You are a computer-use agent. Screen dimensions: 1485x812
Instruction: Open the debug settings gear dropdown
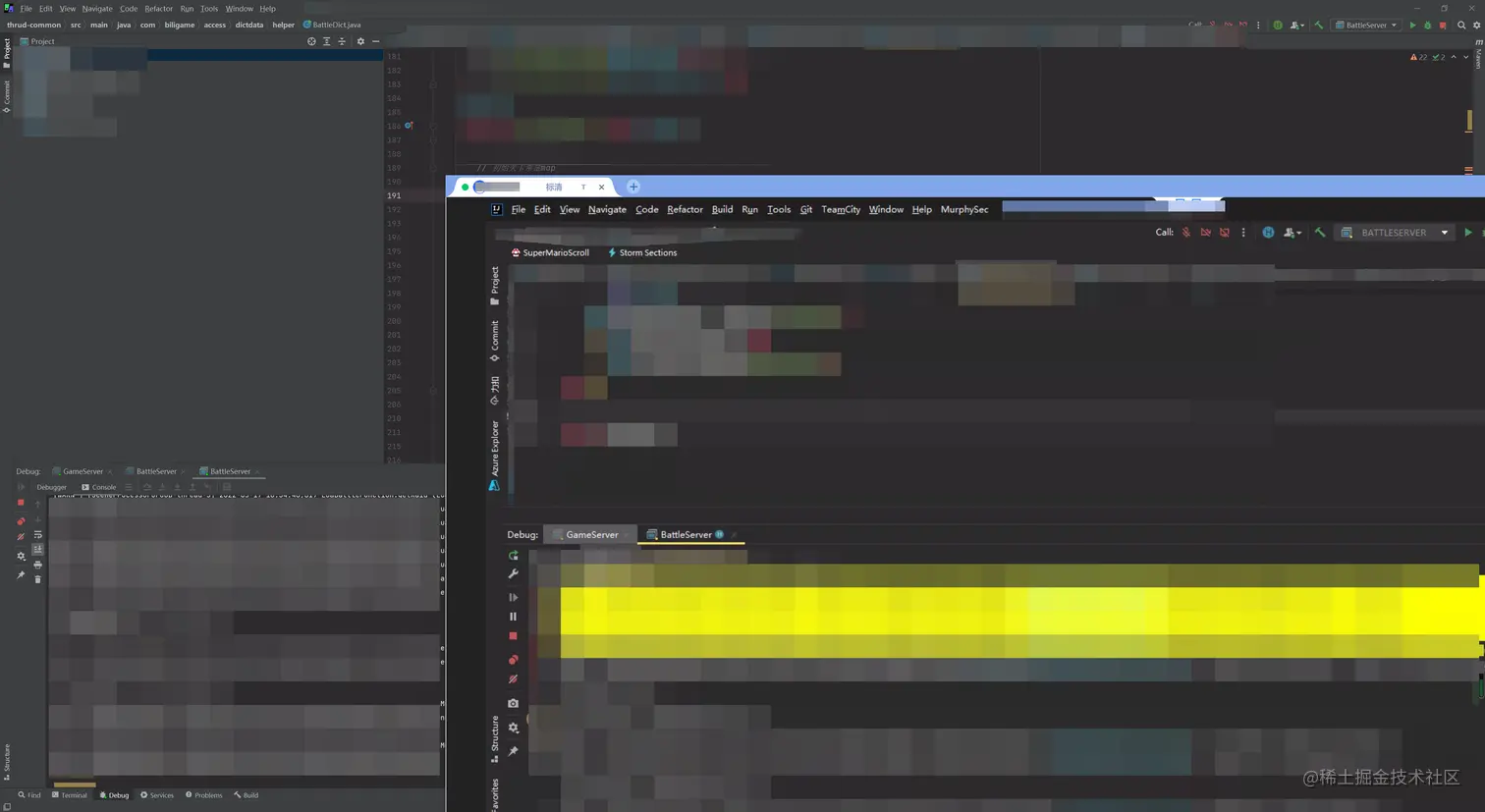(x=513, y=728)
